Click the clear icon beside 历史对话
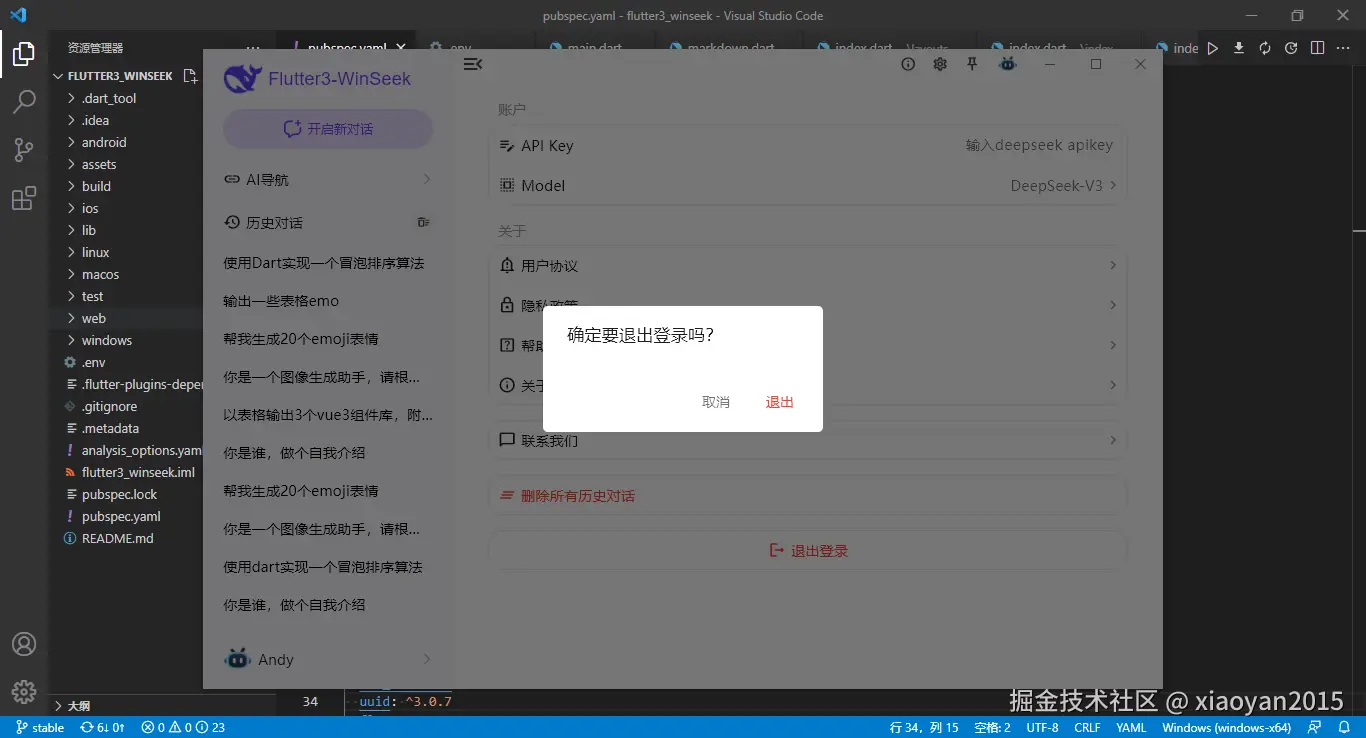The width and height of the screenshot is (1366, 738). (423, 221)
